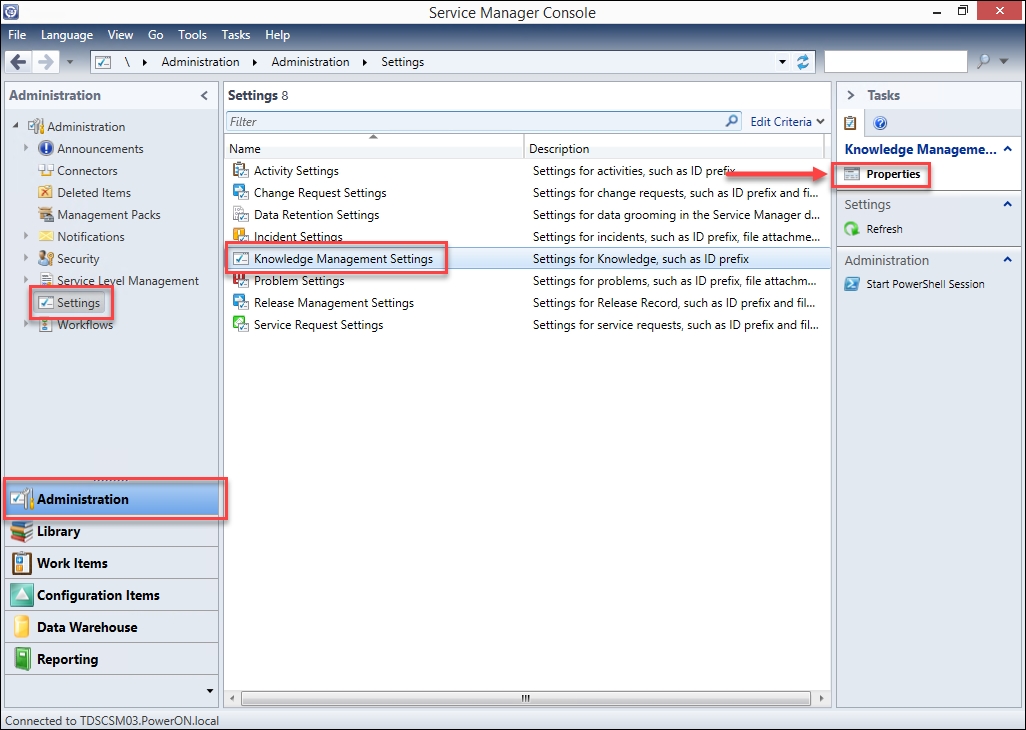This screenshot has width=1026, height=730.
Task: Click the Refresh task link
Action: pos(884,229)
